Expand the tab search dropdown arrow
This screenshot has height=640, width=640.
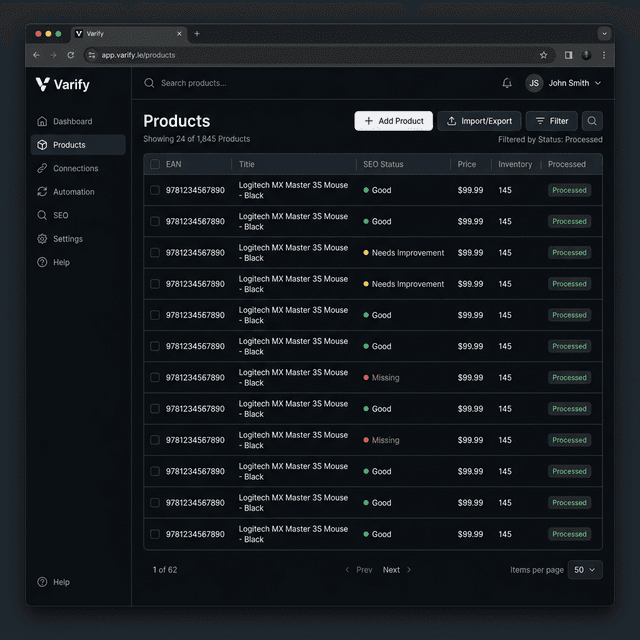coord(604,33)
